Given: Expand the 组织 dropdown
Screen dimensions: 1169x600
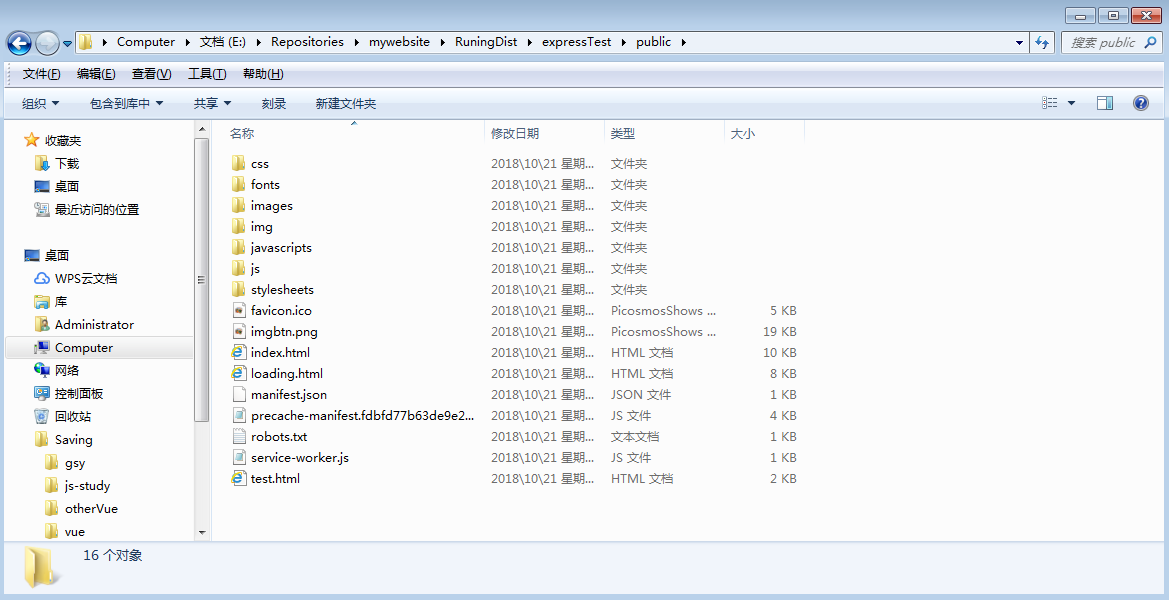Looking at the screenshot, I should coord(40,104).
